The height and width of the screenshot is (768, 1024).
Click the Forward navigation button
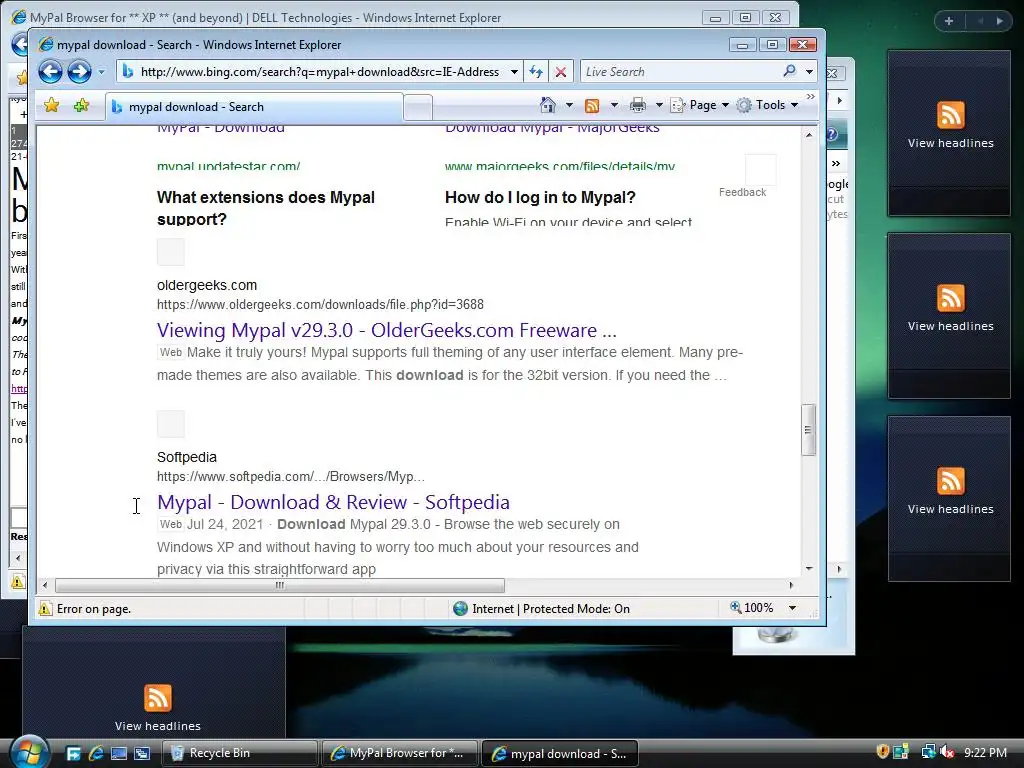[x=80, y=71]
